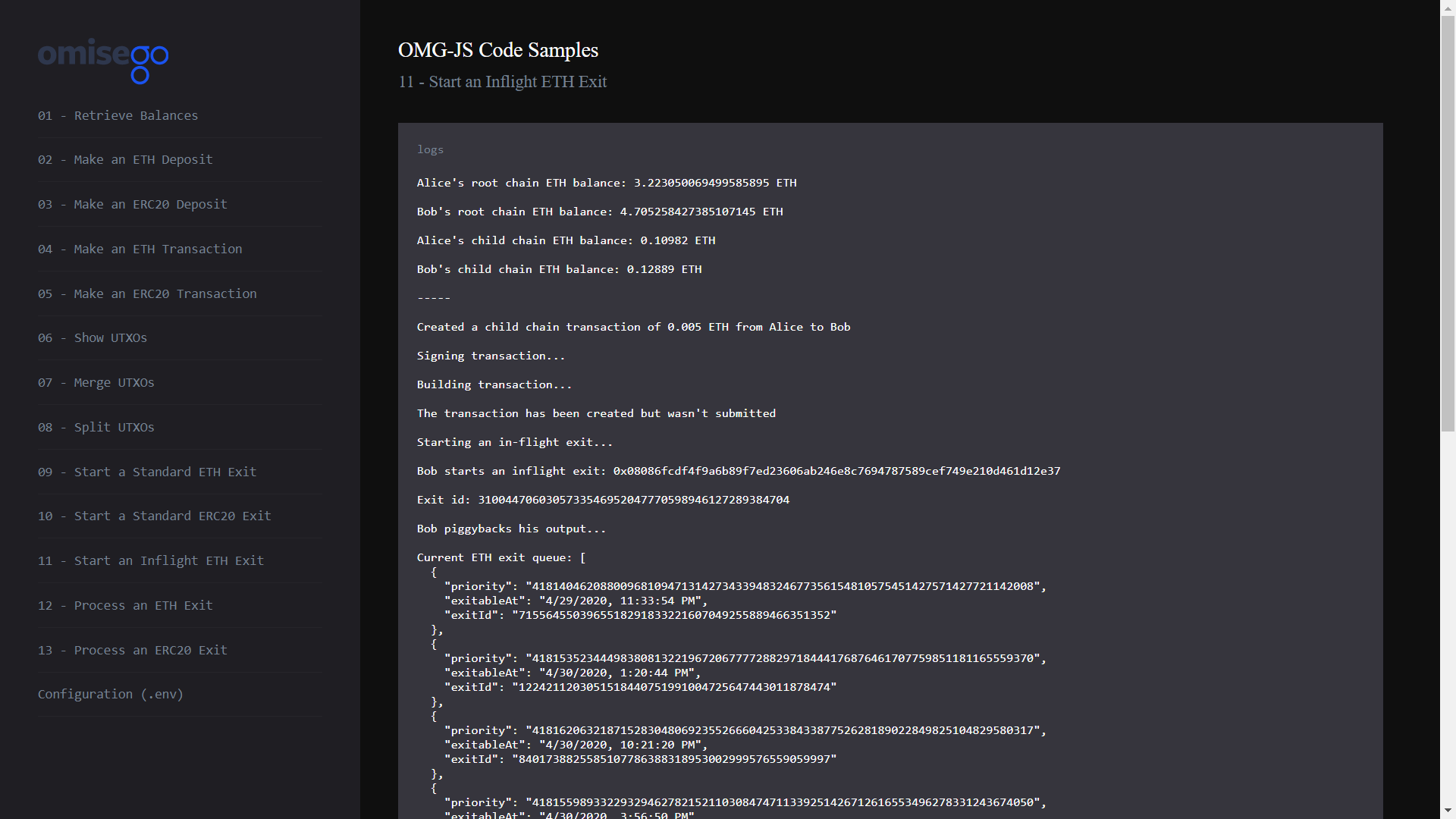The height and width of the screenshot is (819, 1456).
Task: Click the 'Building transaction...' log line
Action: (494, 384)
